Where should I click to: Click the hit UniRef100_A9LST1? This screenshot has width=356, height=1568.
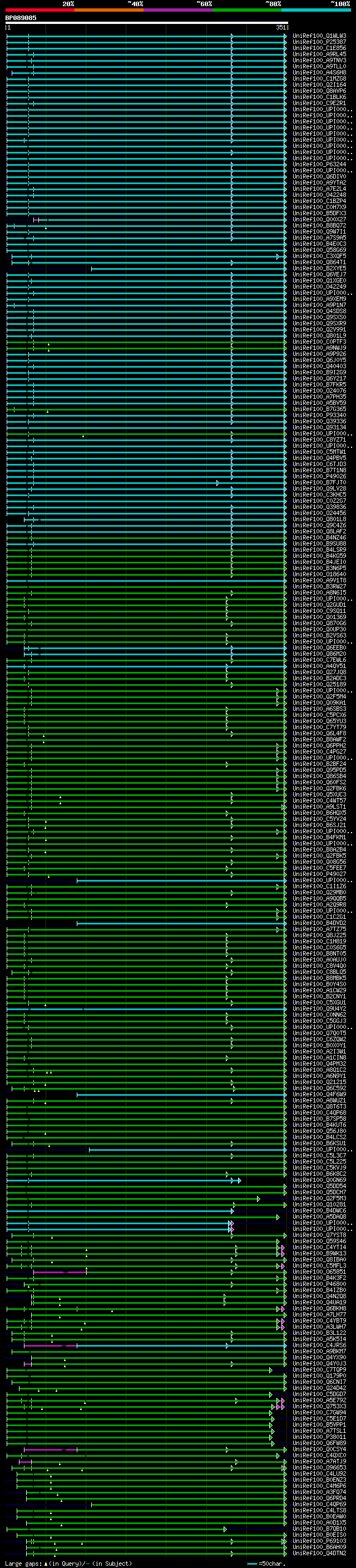coord(319,807)
